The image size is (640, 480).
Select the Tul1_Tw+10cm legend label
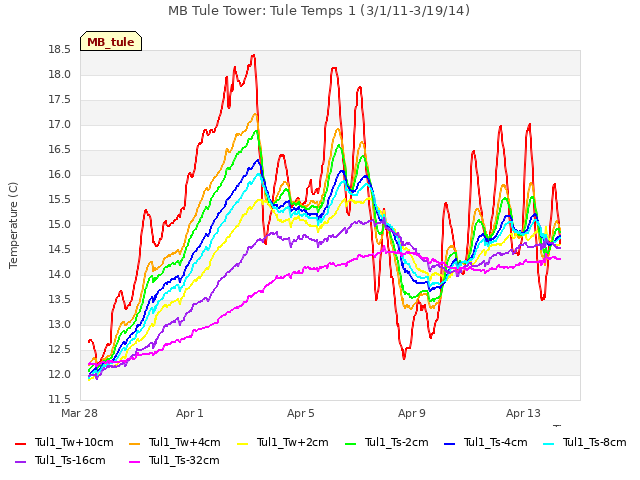click(74, 442)
